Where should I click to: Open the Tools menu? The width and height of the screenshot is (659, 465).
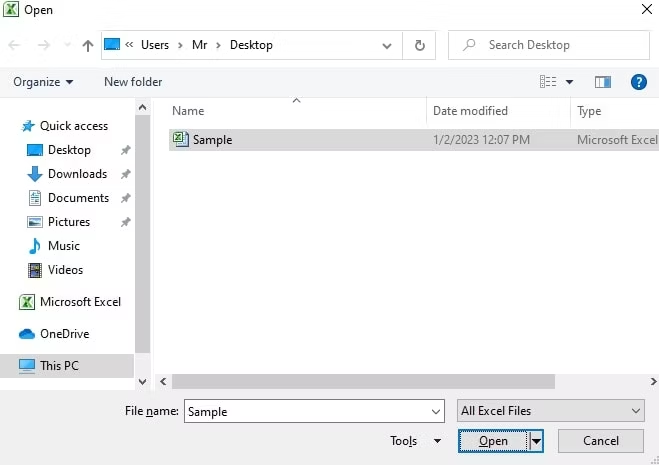tap(415, 441)
